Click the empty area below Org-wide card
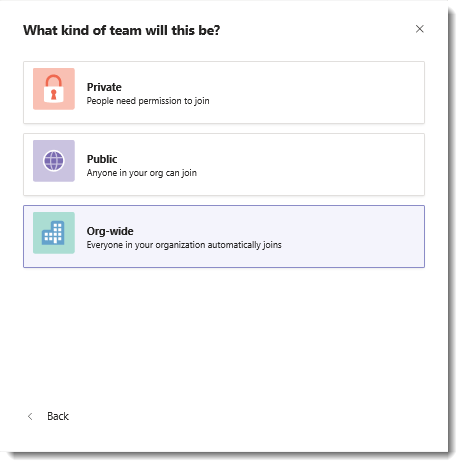Image resolution: width=463 pixels, height=467 pixels. pos(224,333)
